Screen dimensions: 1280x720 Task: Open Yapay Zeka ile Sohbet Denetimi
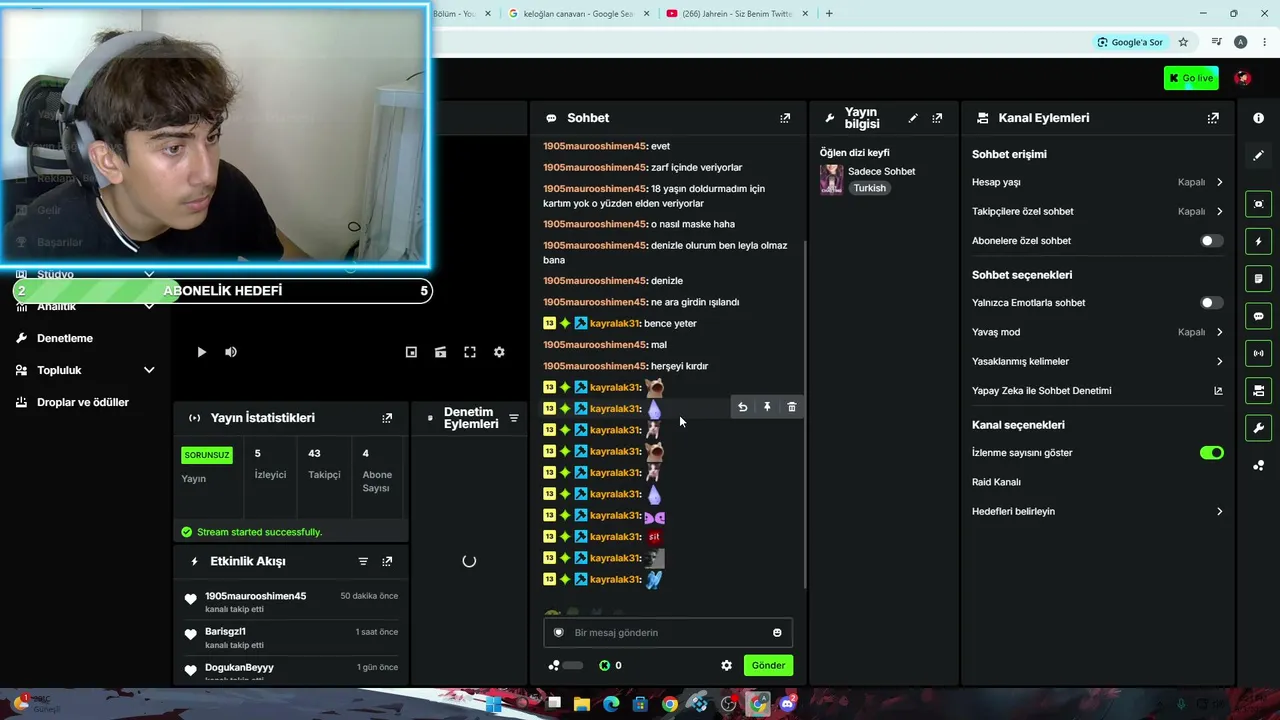1098,391
